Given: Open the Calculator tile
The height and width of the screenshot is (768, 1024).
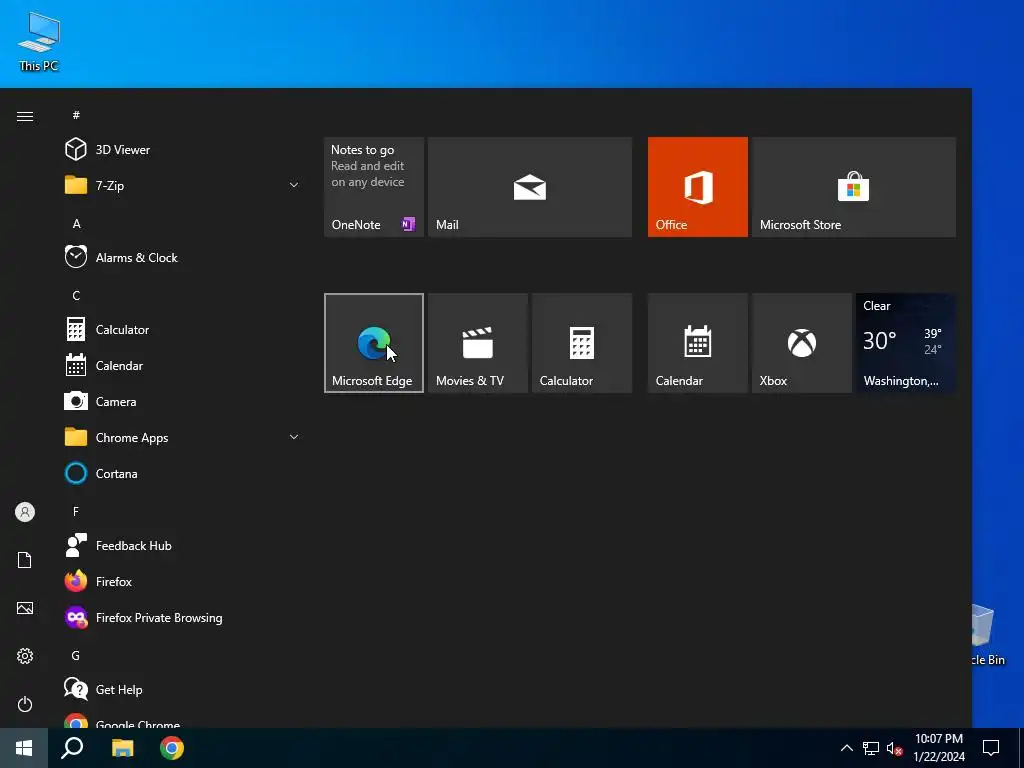Looking at the screenshot, I should coord(582,343).
